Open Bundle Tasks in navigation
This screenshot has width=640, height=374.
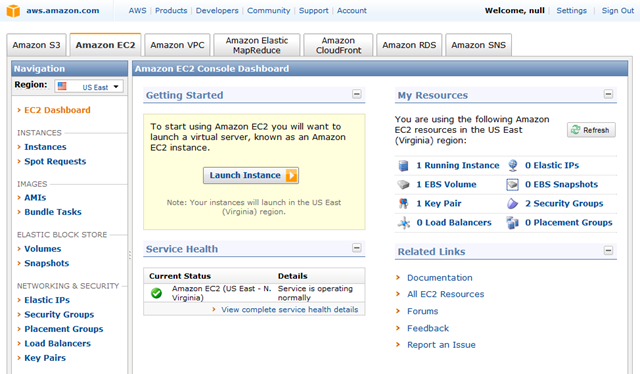coord(53,212)
